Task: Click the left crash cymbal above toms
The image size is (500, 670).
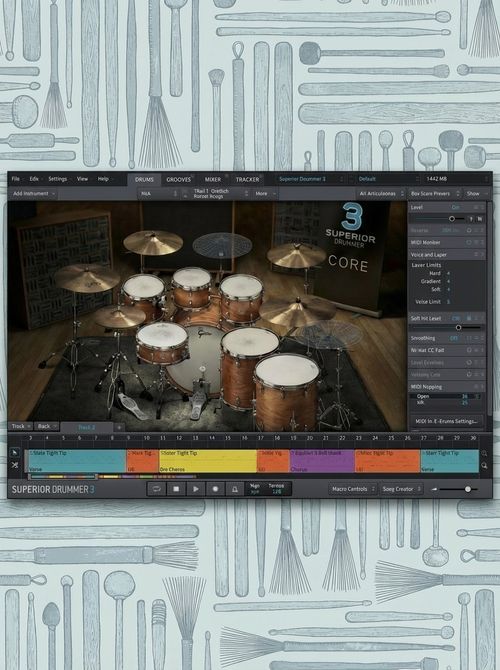Action: click(x=153, y=242)
